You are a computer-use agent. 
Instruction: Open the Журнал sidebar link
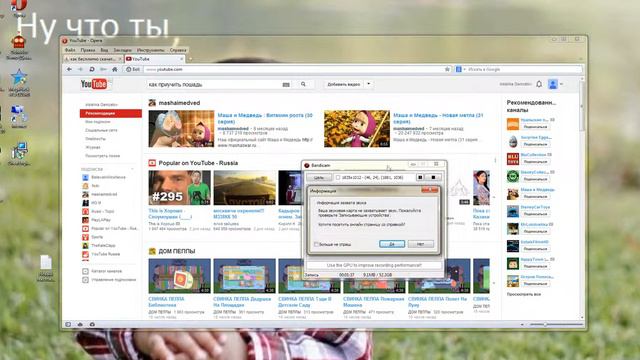point(93,147)
